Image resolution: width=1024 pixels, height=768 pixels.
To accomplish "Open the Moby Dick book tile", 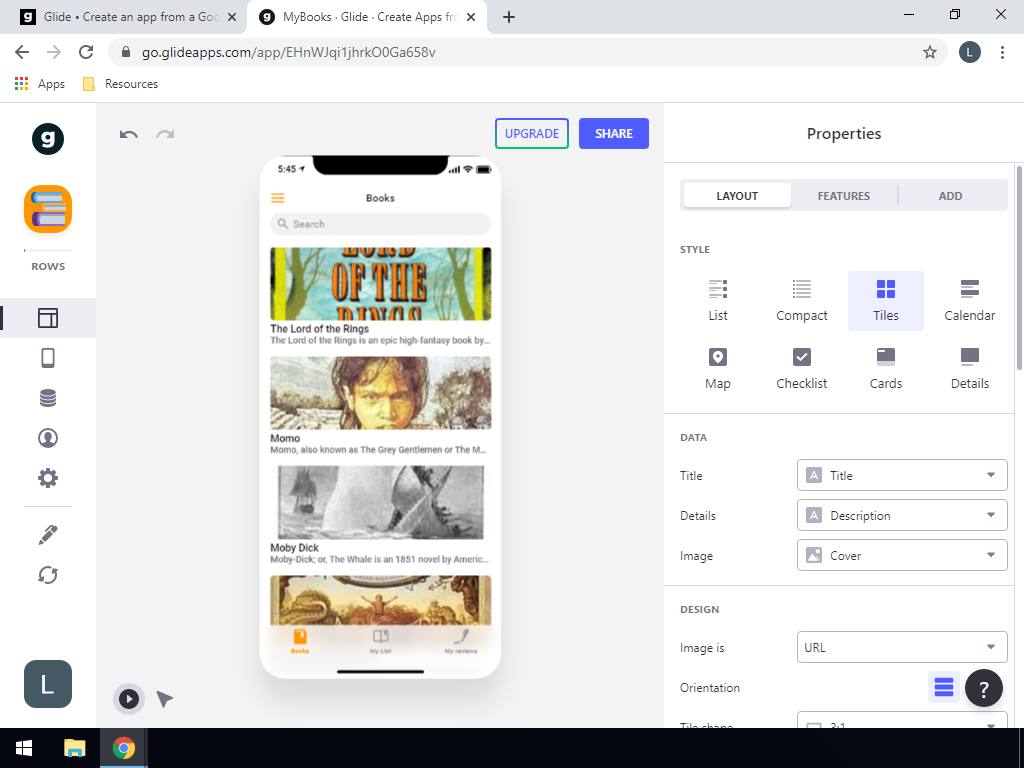I will (381, 515).
